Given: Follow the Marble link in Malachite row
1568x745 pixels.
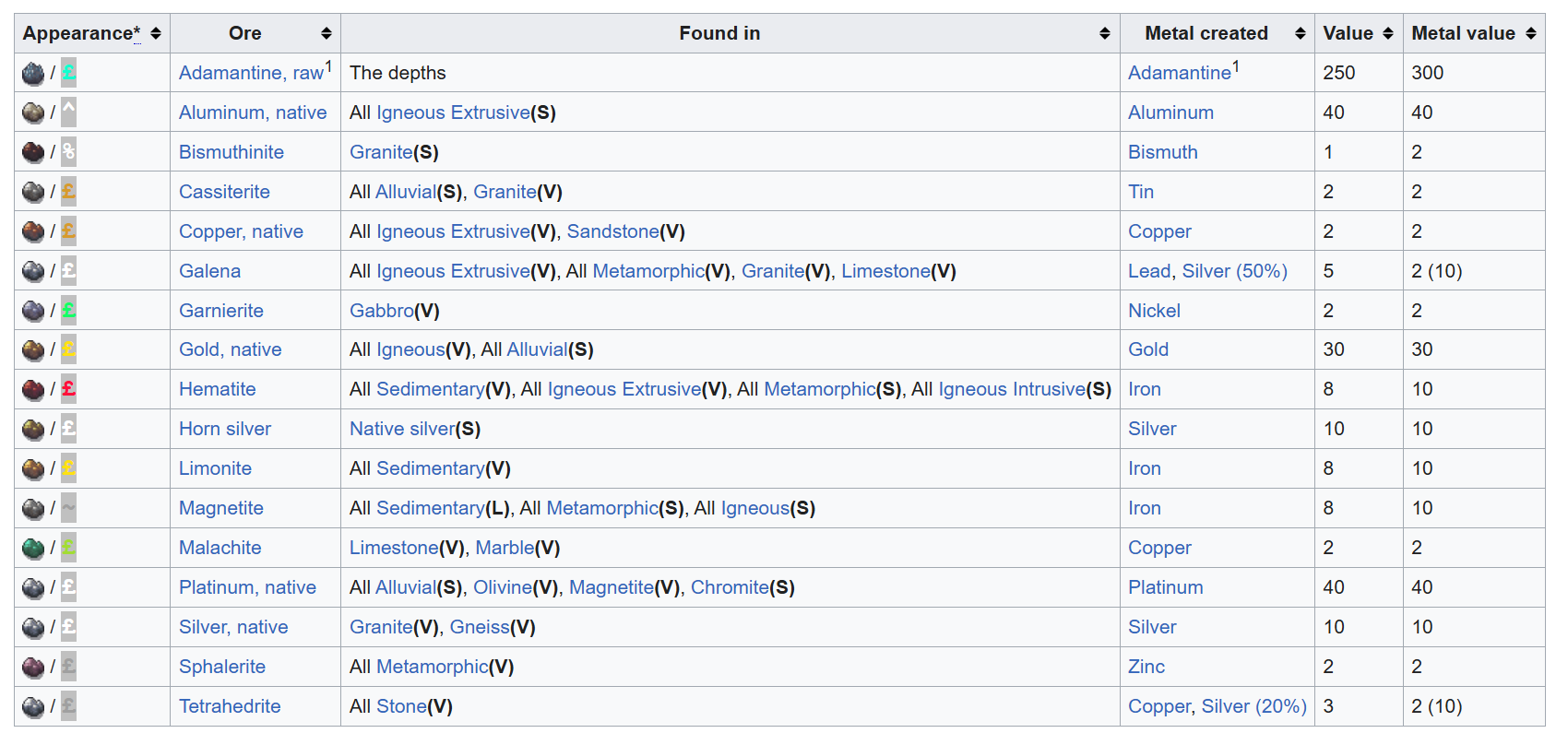Looking at the screenshot, I should [x=505, y=548].
